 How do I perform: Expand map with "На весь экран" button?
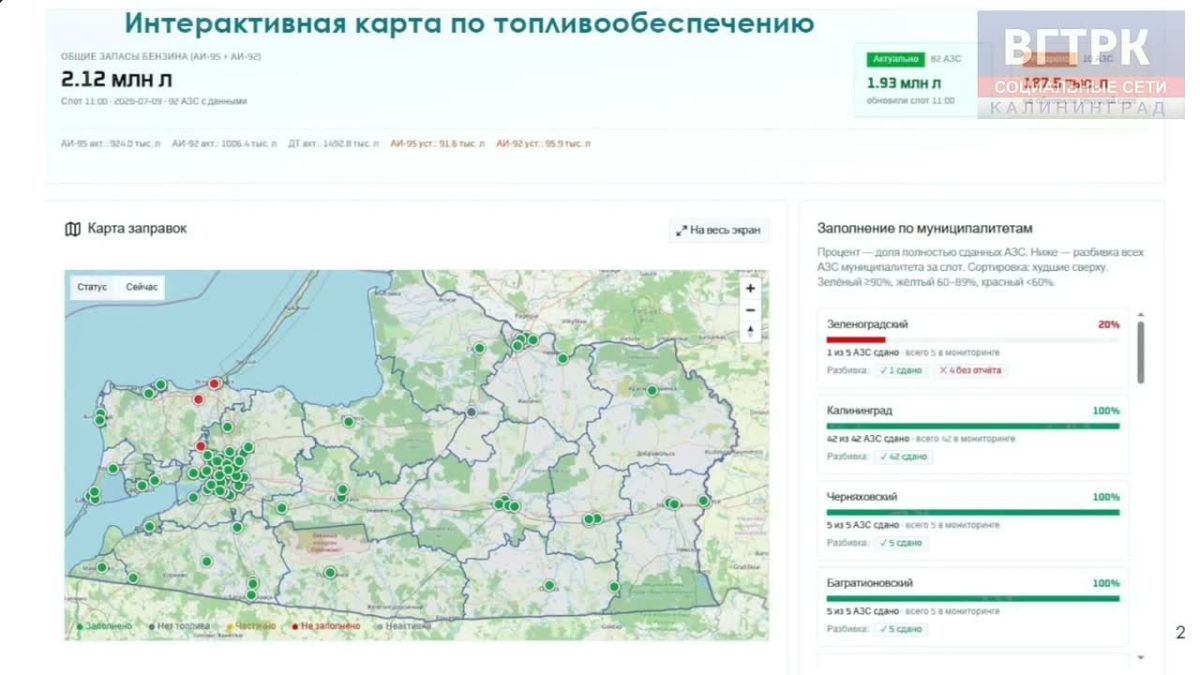(719, 230)
